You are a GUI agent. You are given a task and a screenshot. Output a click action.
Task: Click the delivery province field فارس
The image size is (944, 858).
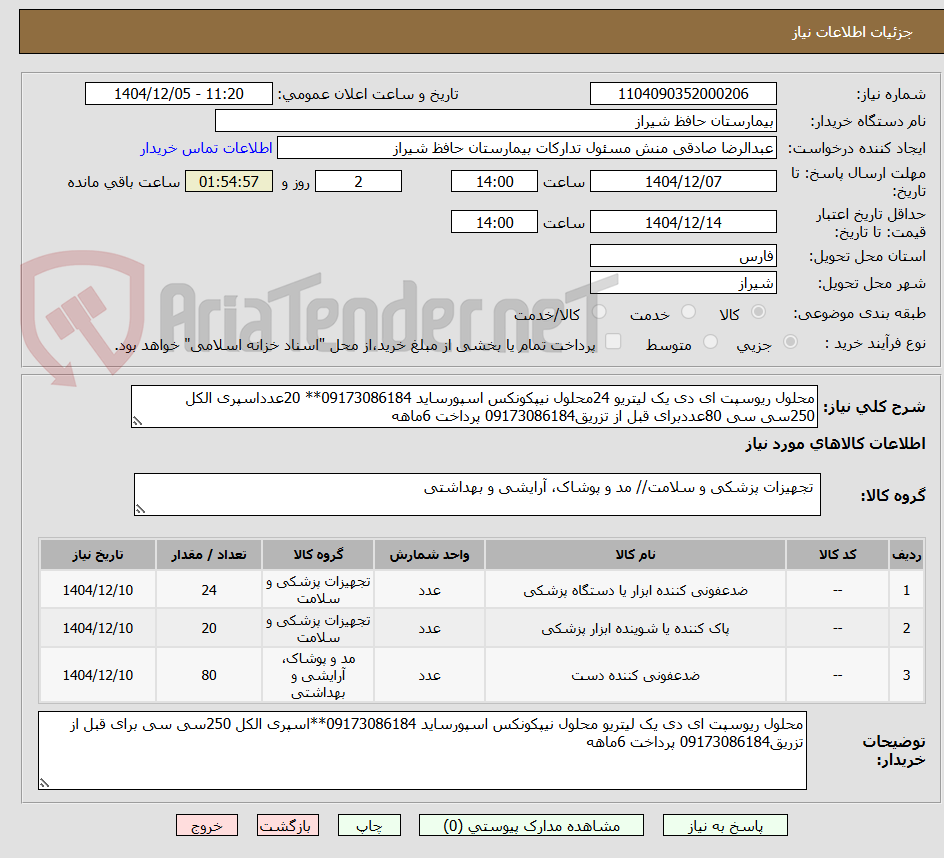[683, 256]
